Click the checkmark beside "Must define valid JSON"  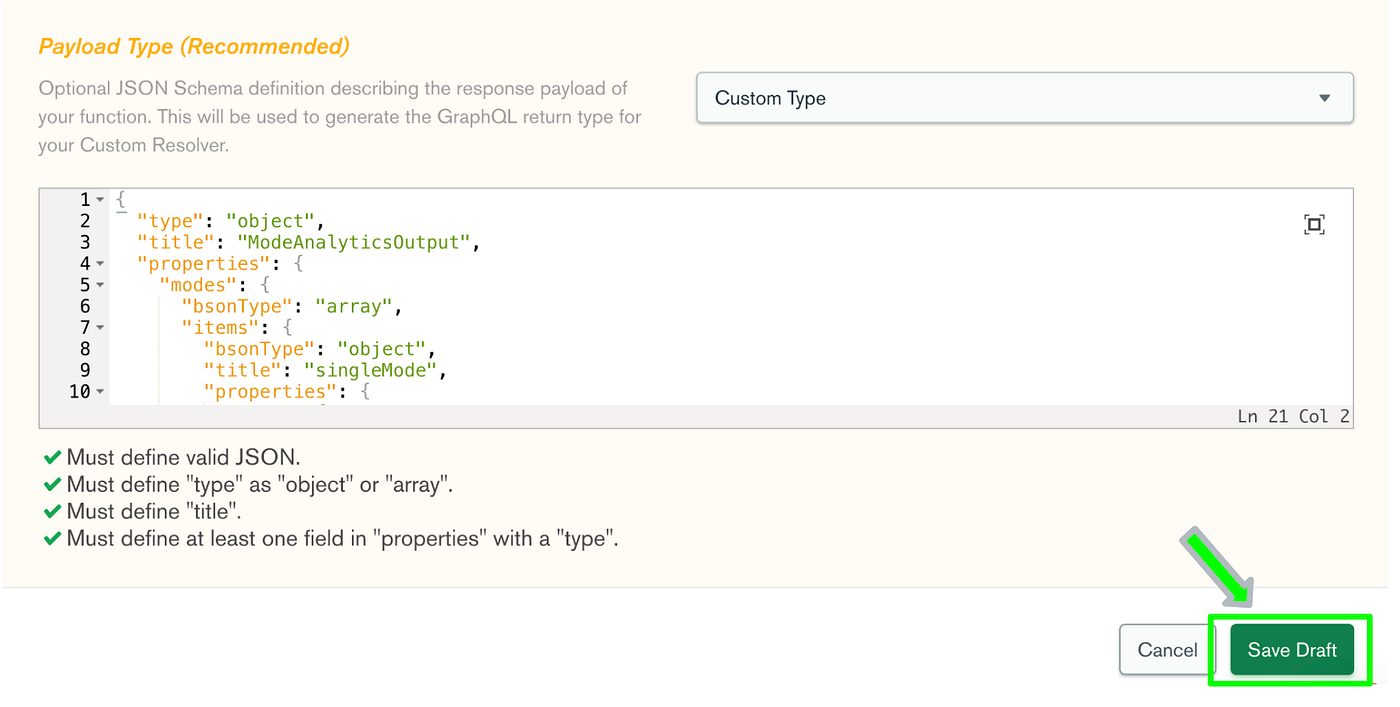coord(52,458)
